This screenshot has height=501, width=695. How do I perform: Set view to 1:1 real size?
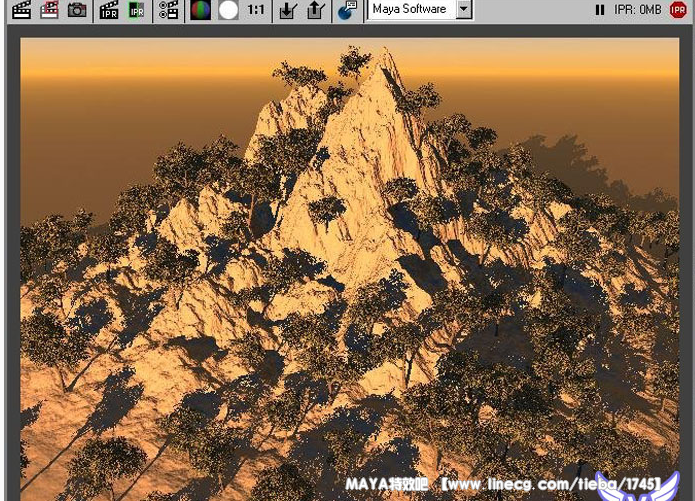(256, 10)
